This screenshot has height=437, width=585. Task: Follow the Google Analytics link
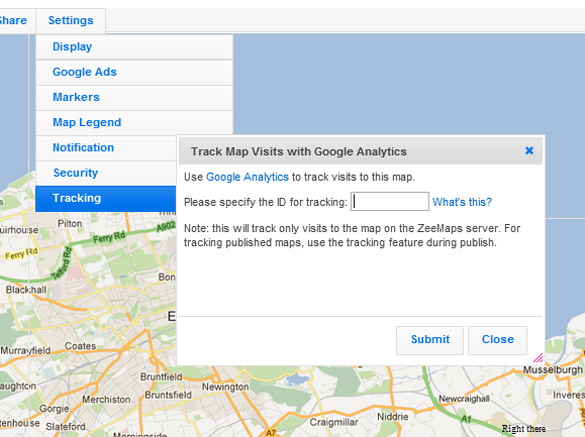247,177
